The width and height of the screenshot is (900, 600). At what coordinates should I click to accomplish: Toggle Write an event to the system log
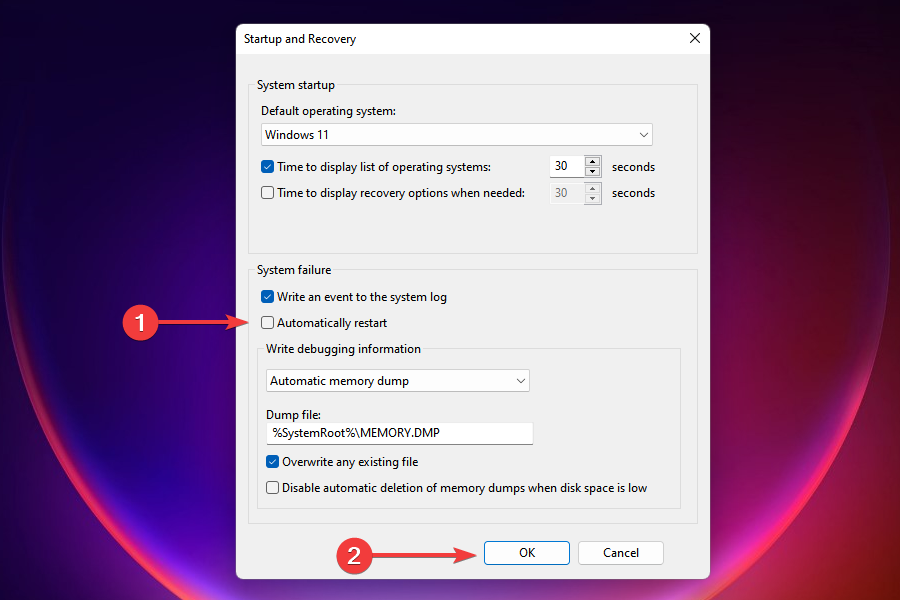[x=267, y=297]
